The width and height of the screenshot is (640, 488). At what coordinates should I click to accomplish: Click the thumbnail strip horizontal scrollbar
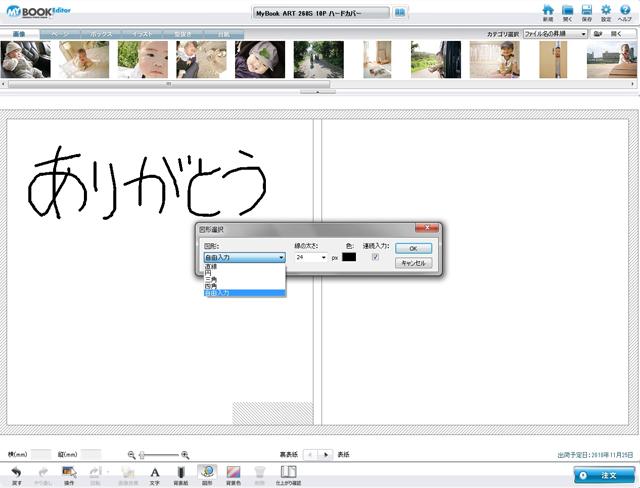tap(169, 84)
